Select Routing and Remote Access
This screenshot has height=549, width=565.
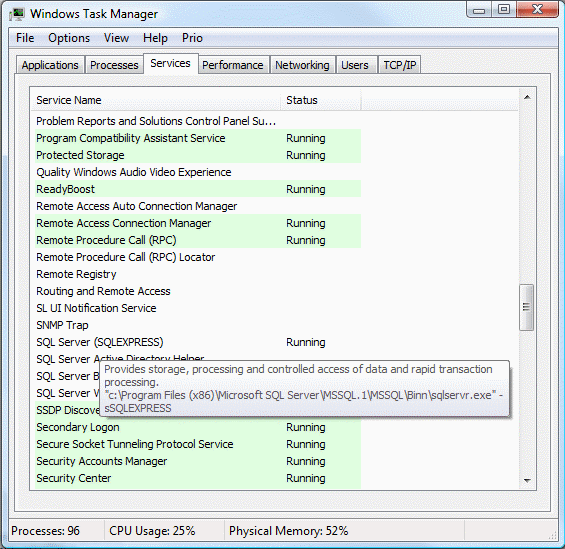coord(197,291)
